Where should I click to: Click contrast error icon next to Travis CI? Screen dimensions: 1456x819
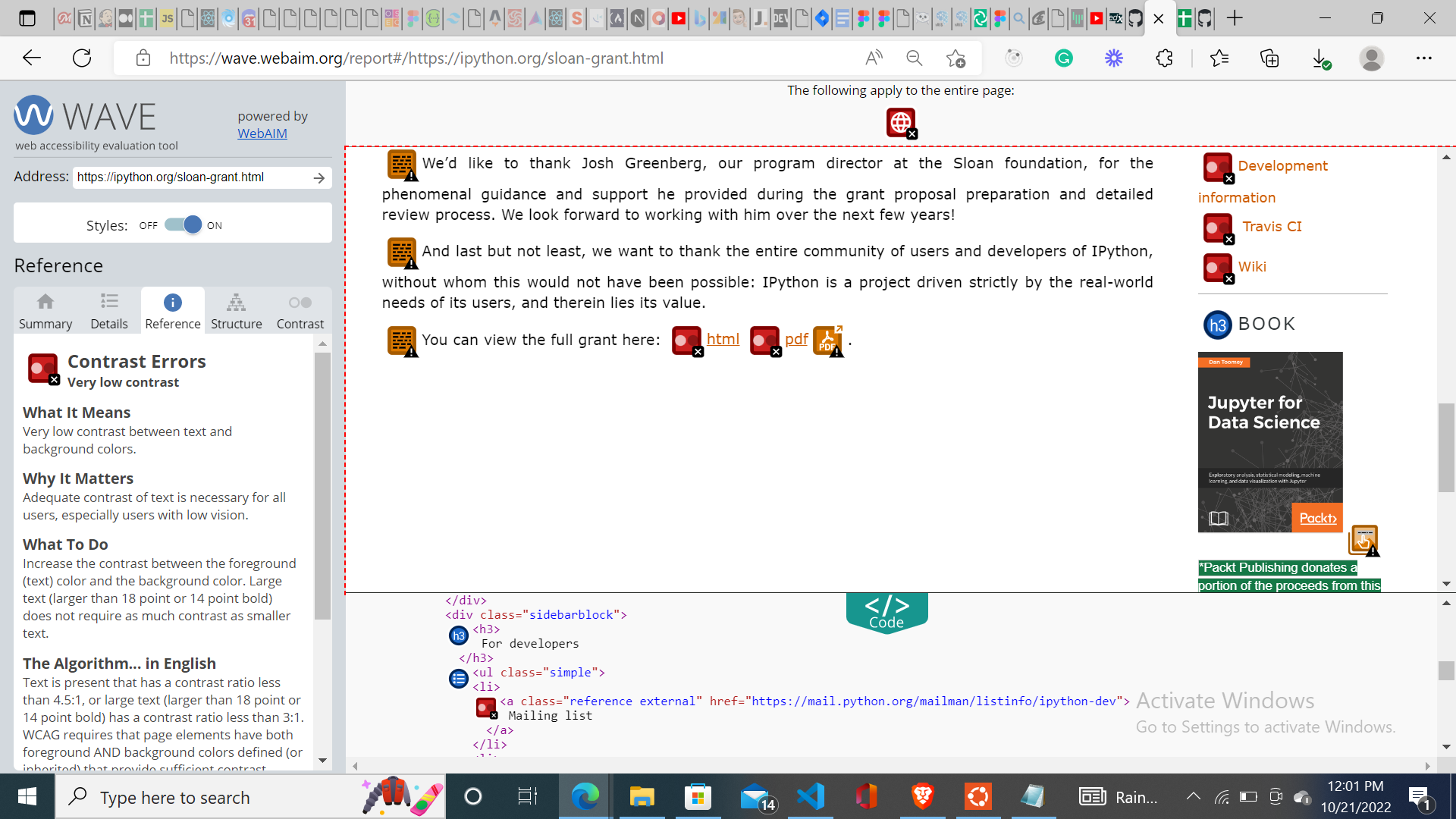pos(1218,227)
